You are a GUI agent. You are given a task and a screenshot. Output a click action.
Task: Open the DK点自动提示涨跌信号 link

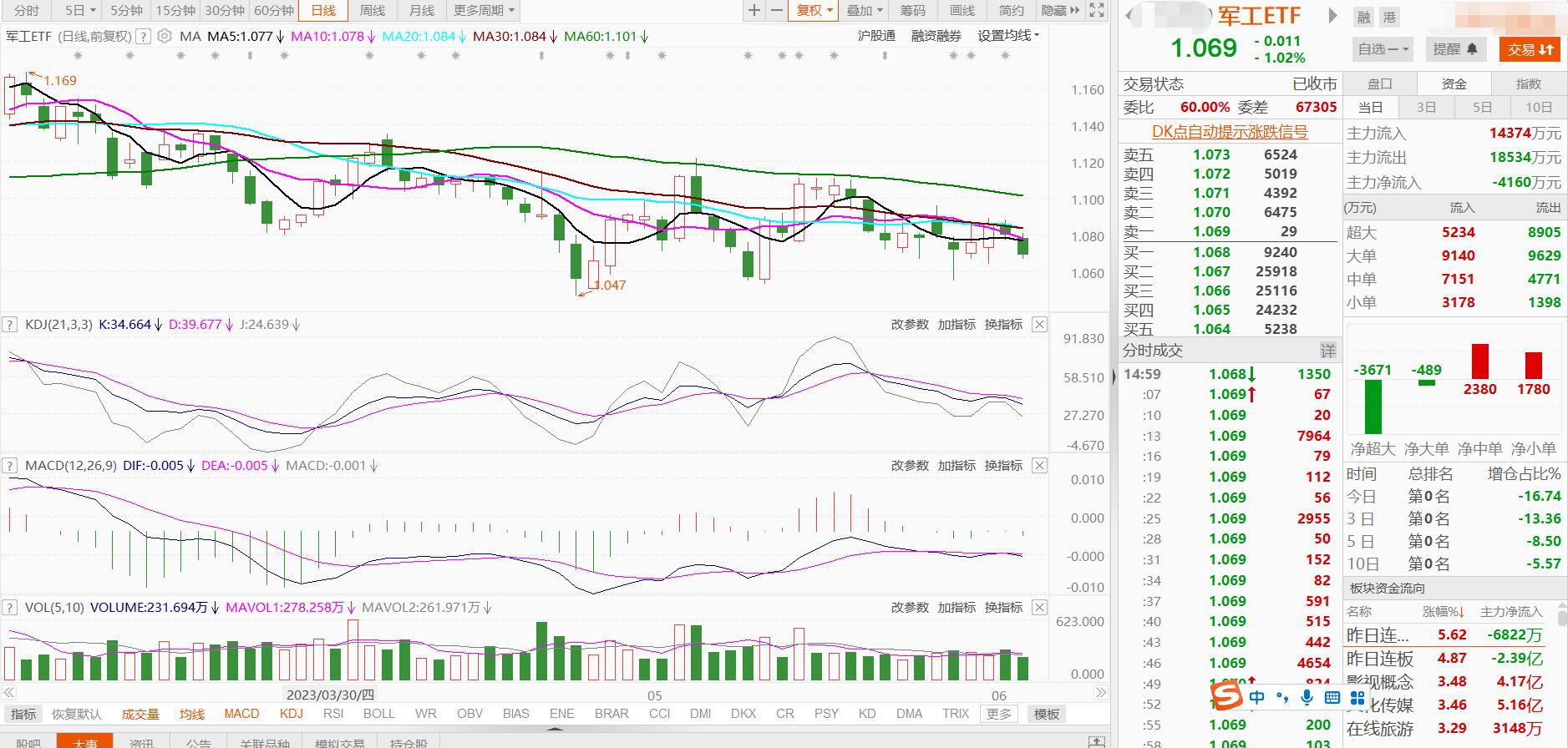1229,132
